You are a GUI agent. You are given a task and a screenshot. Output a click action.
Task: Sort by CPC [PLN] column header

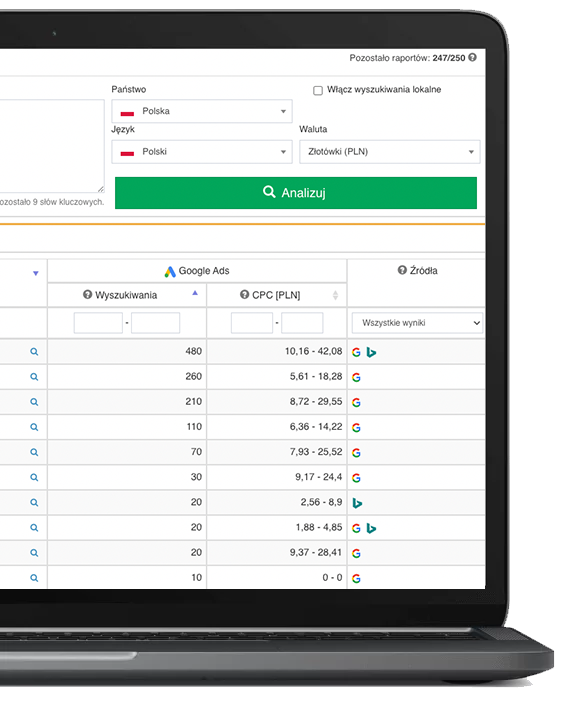pos(276,295)
